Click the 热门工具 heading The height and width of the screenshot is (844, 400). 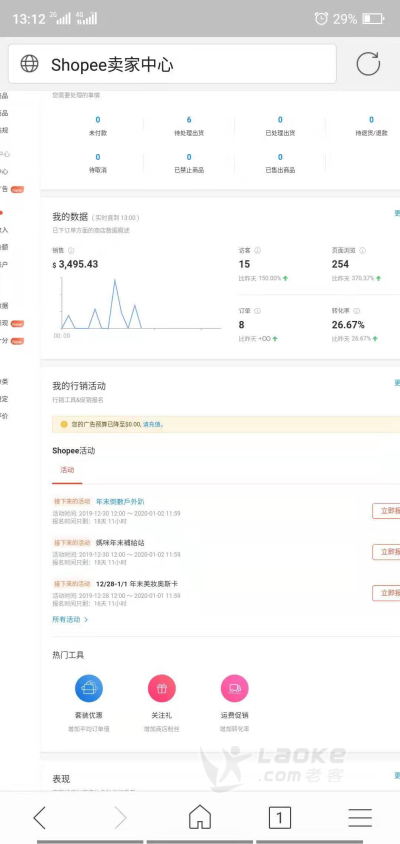tap(68, 655)
